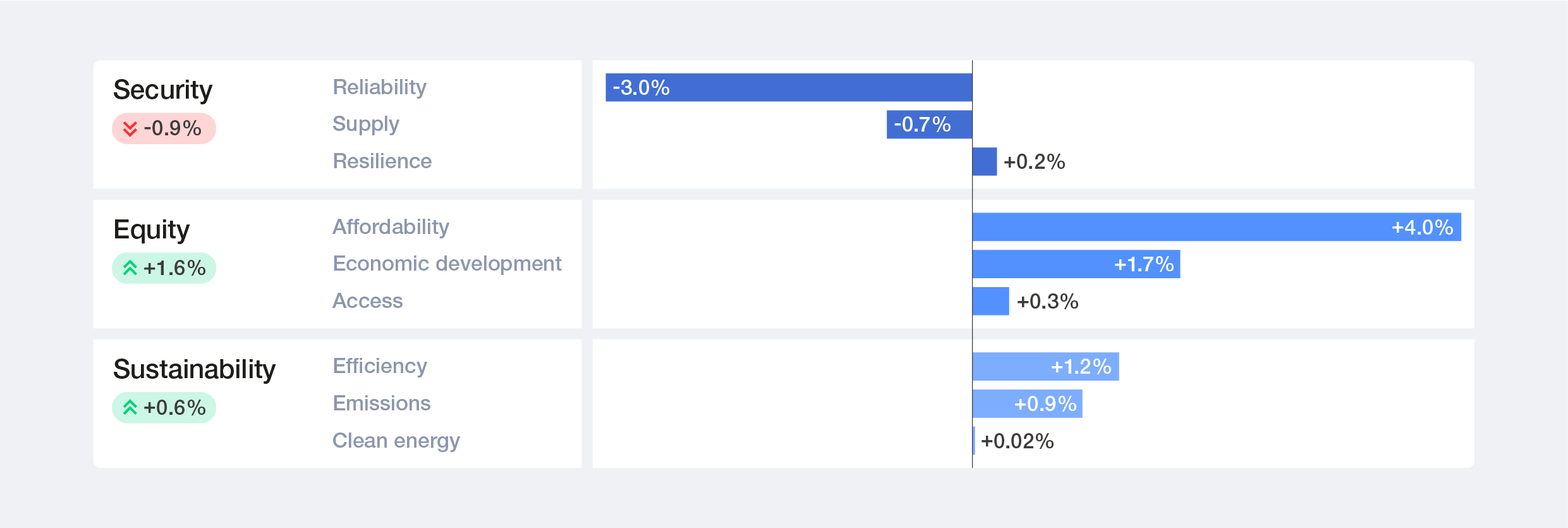Click the Affordability label
Viewport: 1568px width, 528px height.
391,226
